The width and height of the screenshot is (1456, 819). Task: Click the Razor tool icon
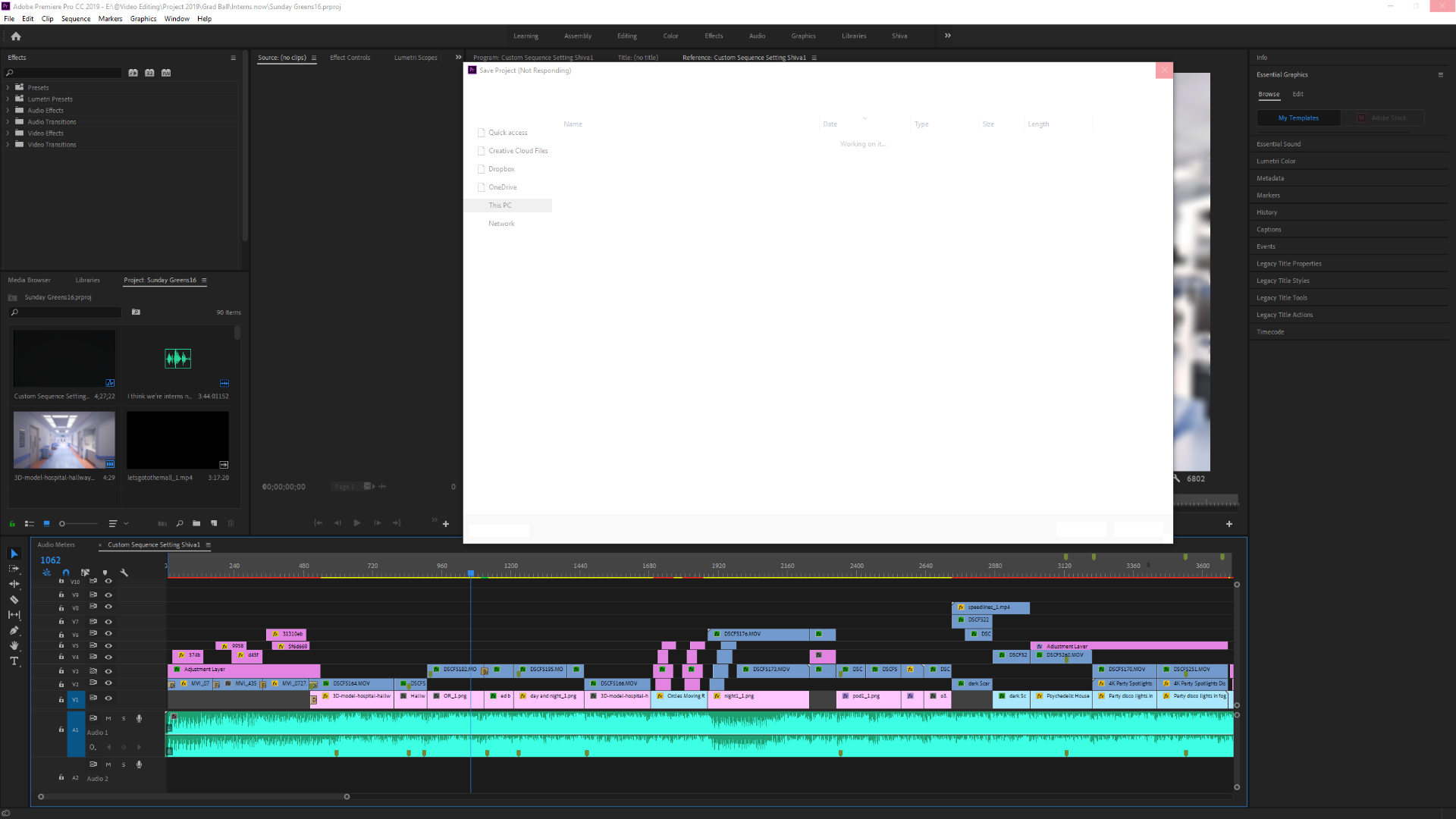click(x=14, y=600)
